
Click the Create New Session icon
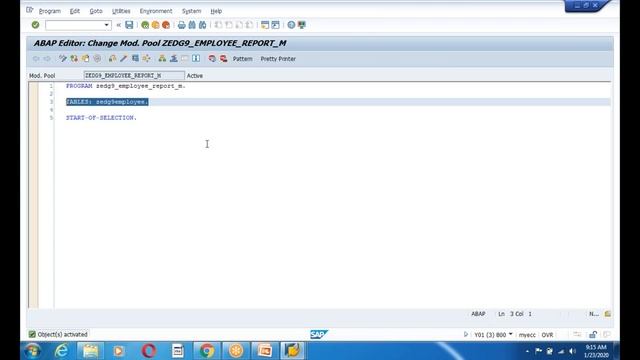point(265,25)
